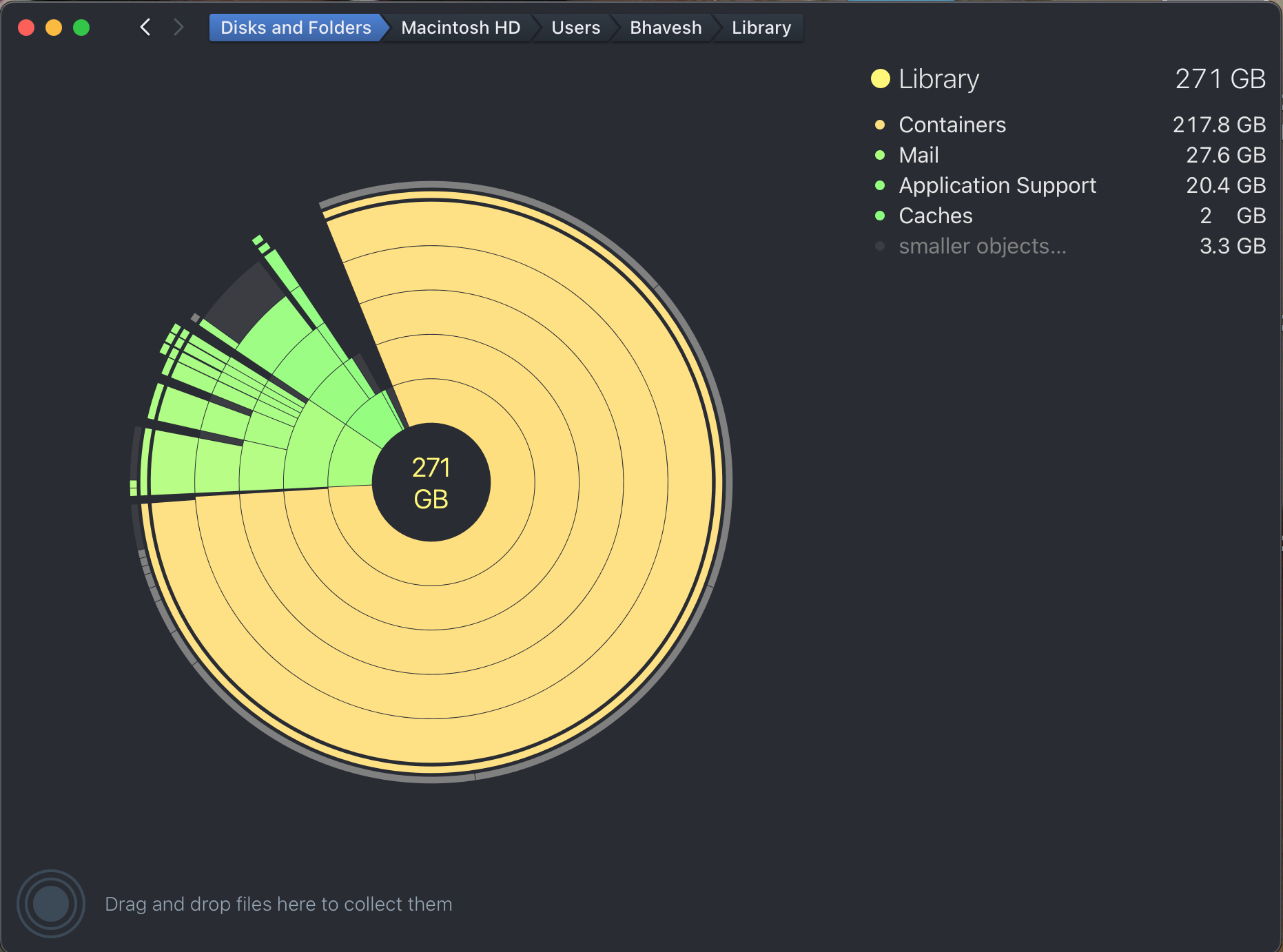Go back with the left chevron arrow
Screen dimensions: 1283x952
pos(145,28)
